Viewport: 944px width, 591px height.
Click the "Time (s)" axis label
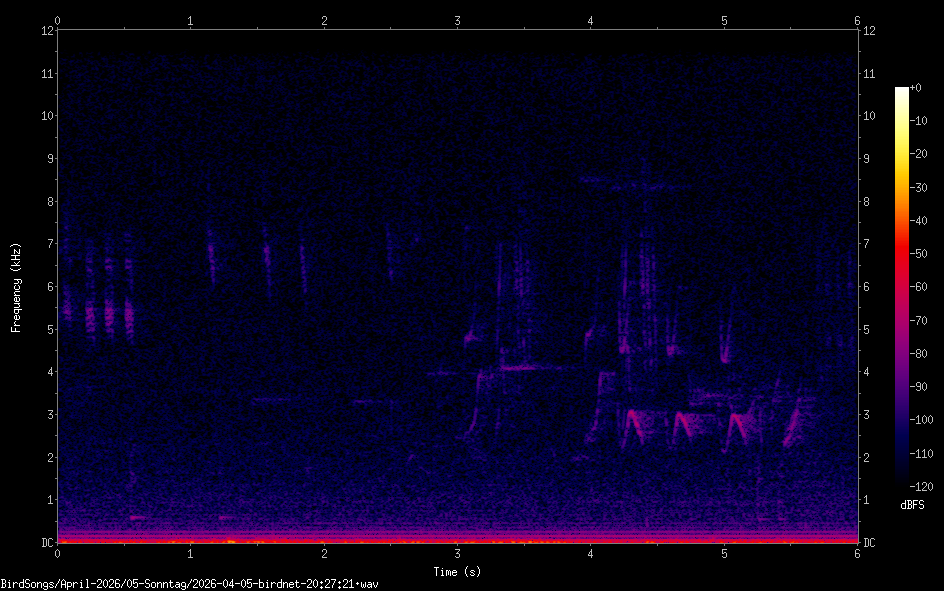click(457, 571)
